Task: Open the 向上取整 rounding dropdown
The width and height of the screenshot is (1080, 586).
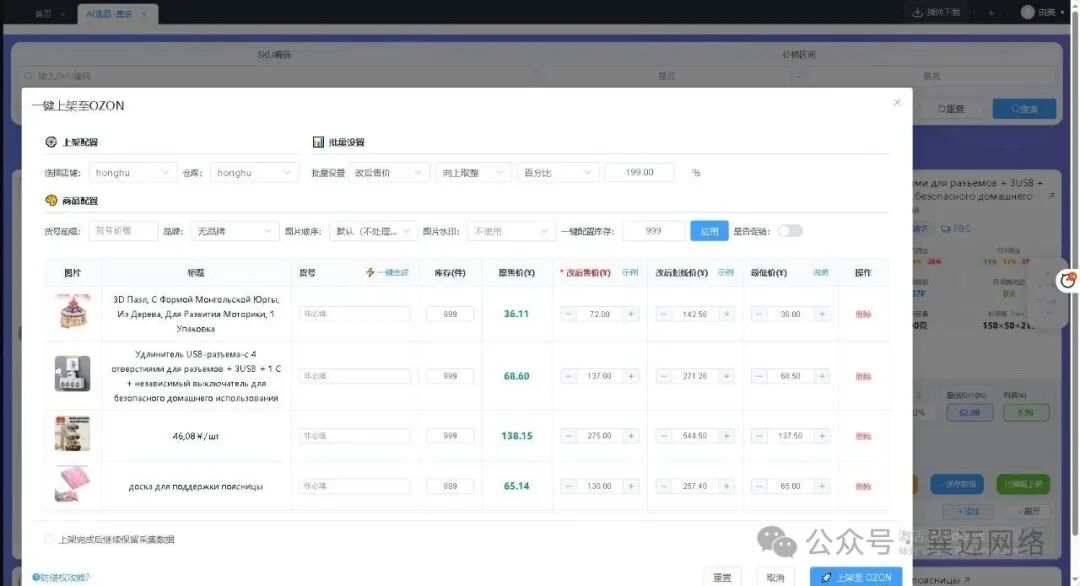Action: pos(473,173)
